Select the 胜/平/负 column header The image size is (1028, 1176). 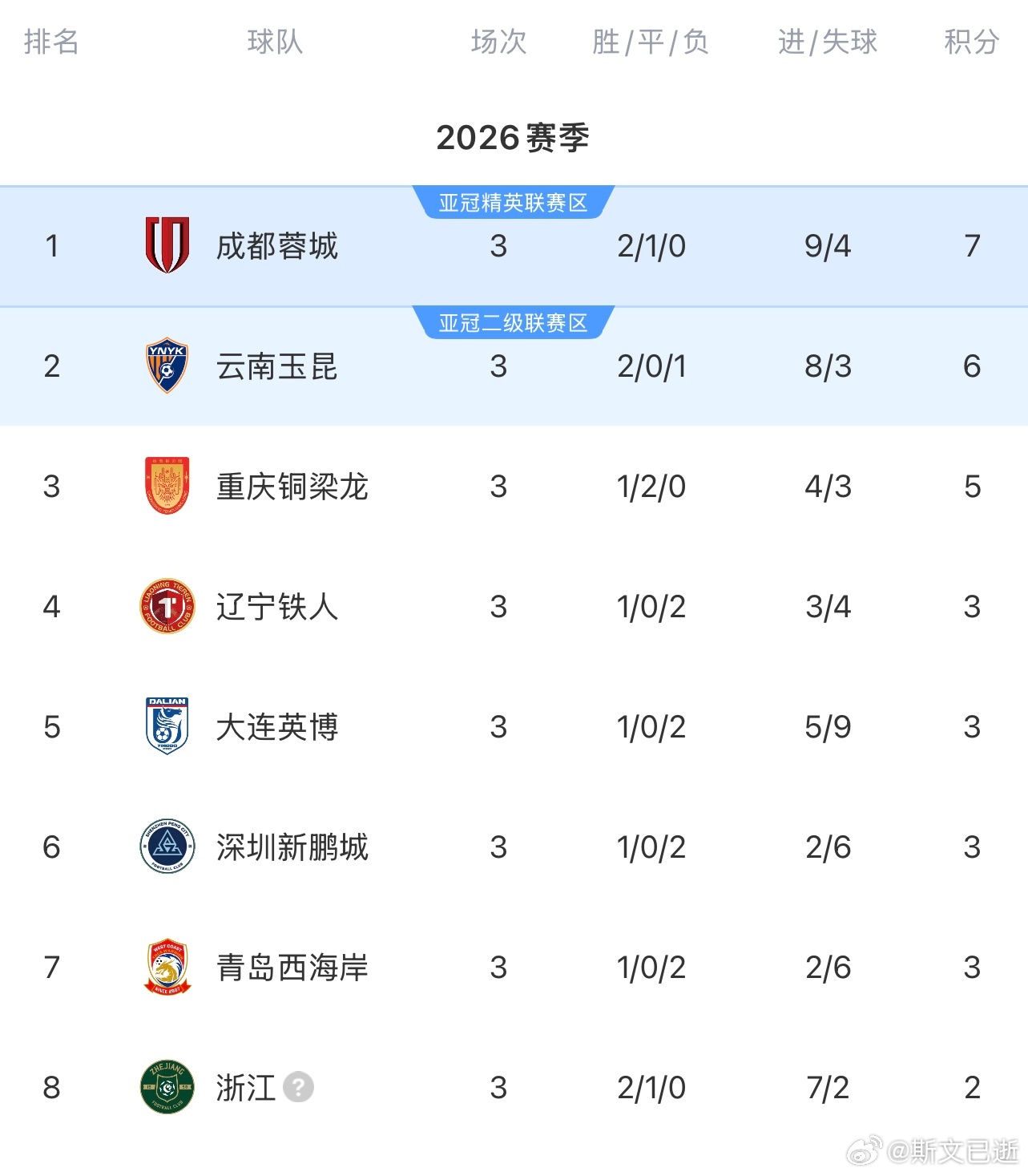tap(651, 43)
